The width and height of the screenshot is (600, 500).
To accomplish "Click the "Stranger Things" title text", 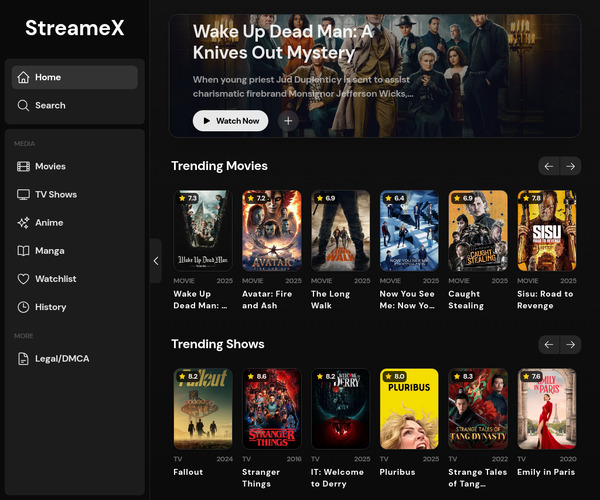I will click(261, 478).
